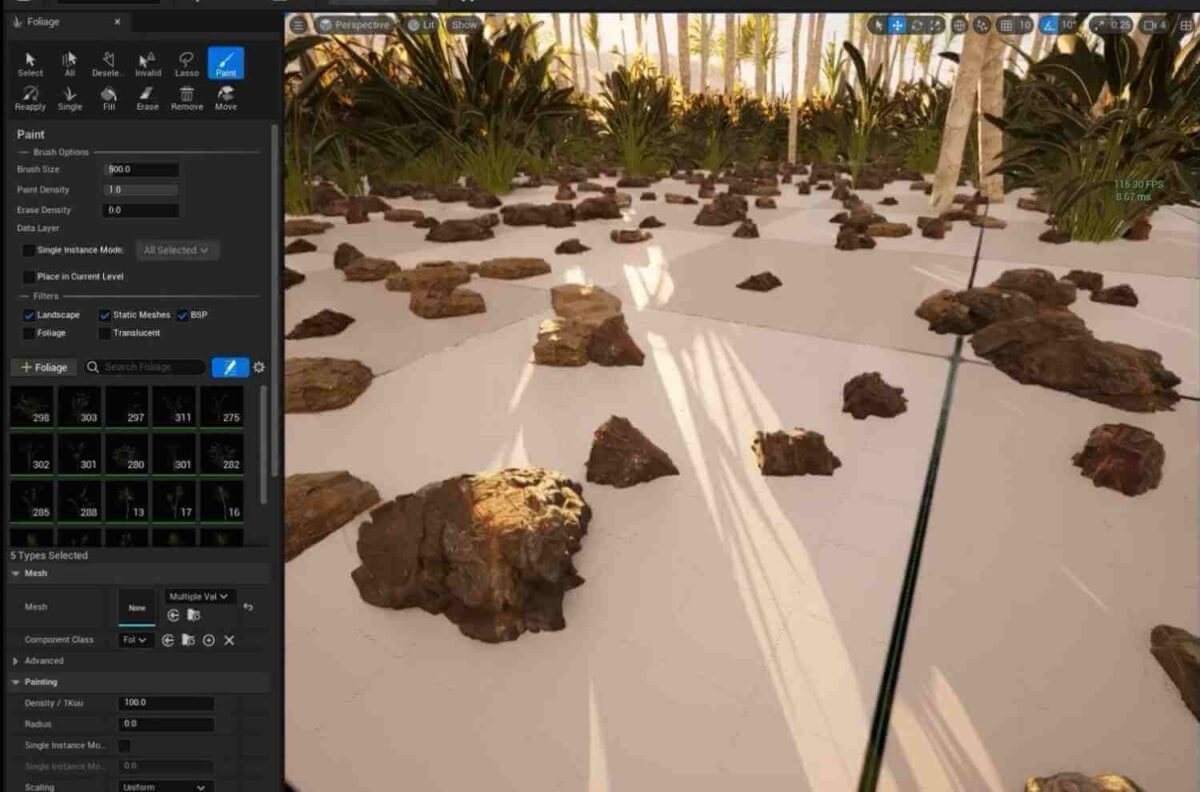Disable the Landscape filter checkbox

coord(28,314)
